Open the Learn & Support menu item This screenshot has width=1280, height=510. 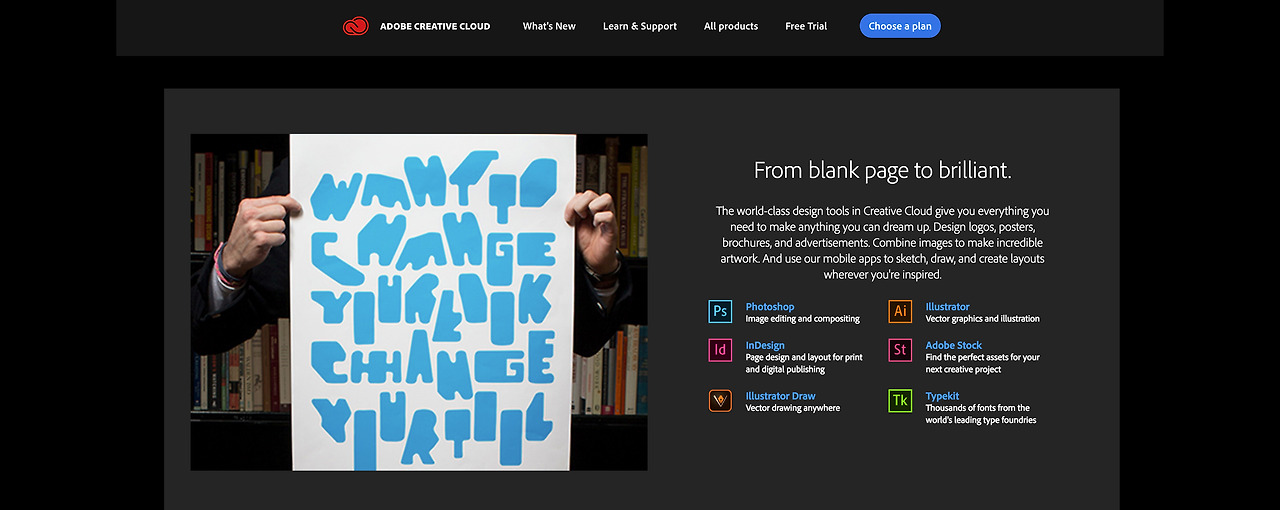click(x=640, y=26)
